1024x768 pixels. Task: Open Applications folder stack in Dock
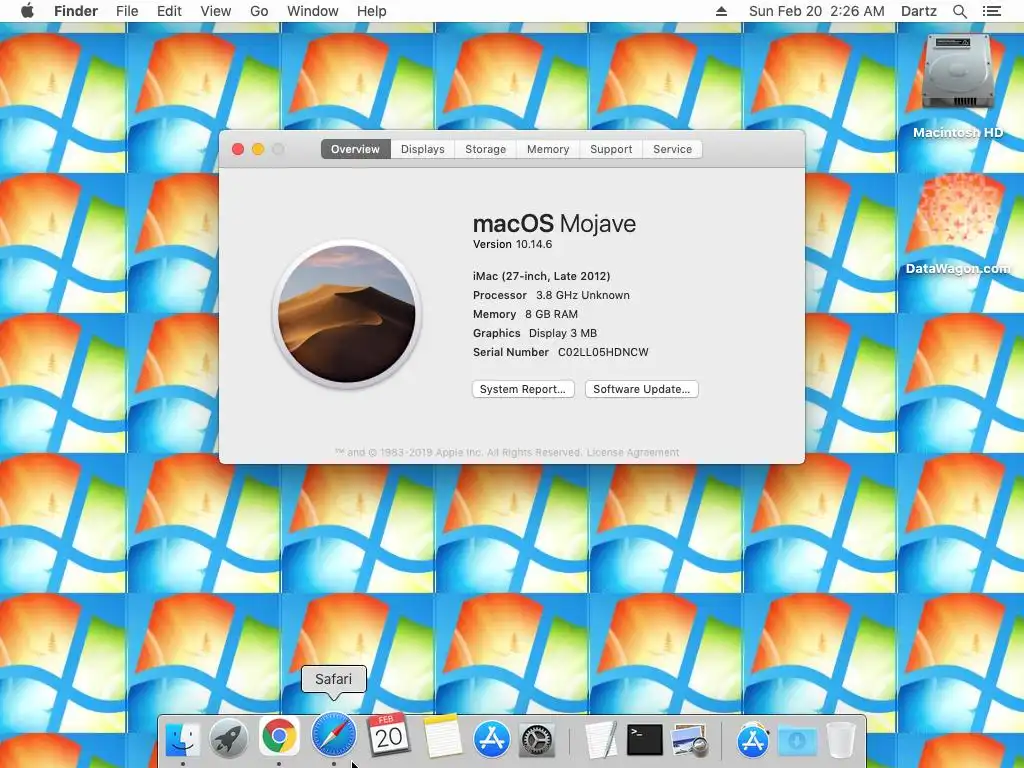click(752, 740)
